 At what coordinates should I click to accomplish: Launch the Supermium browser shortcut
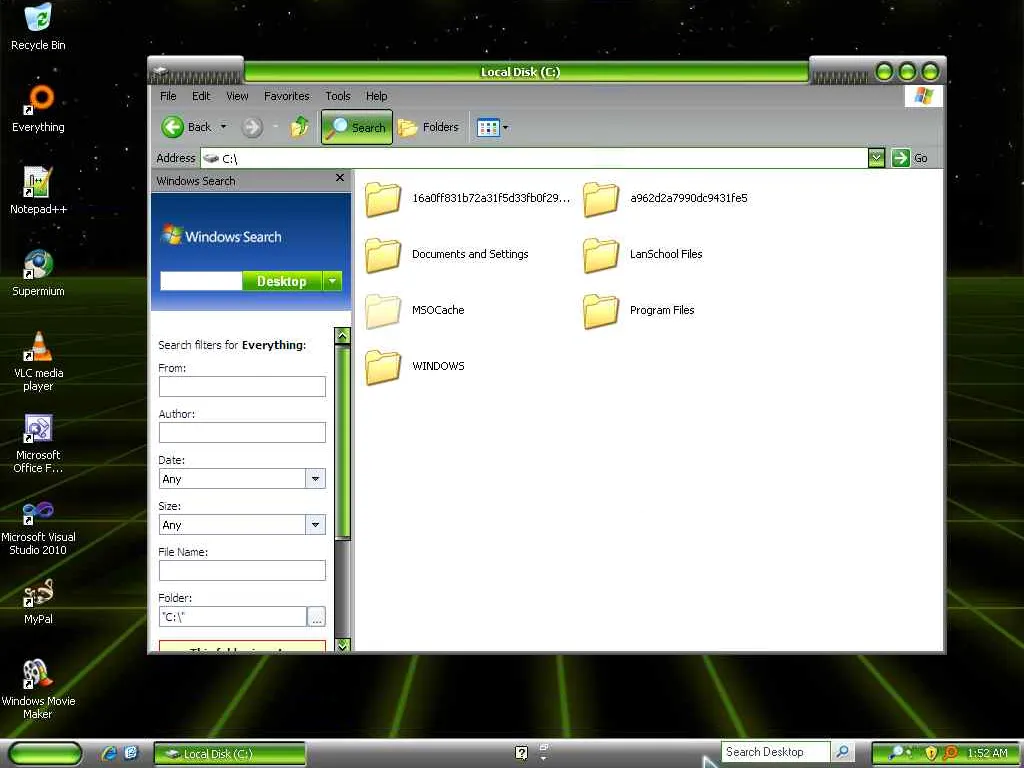38,273
